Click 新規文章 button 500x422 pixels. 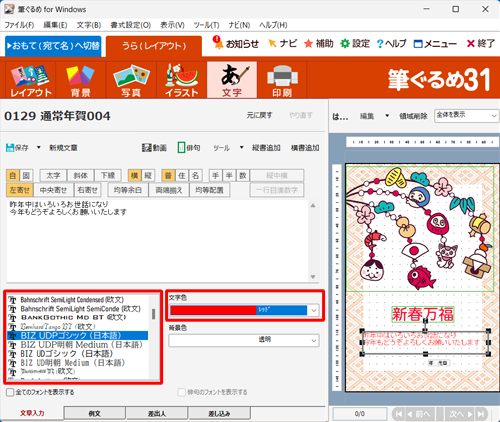pos(63,148)
